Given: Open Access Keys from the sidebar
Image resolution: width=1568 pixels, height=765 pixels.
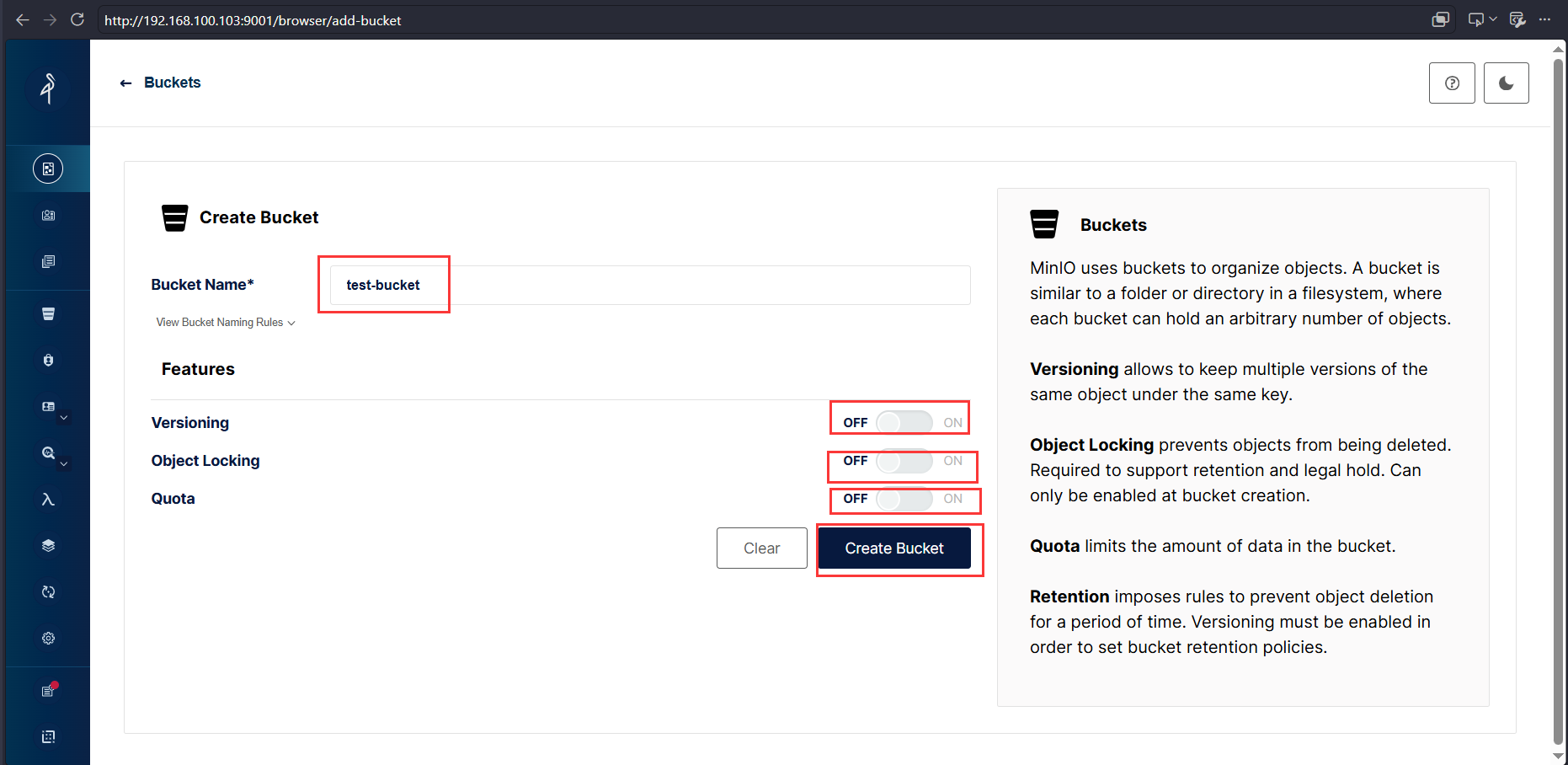Looking at the screenshot, I should point(48,216).
